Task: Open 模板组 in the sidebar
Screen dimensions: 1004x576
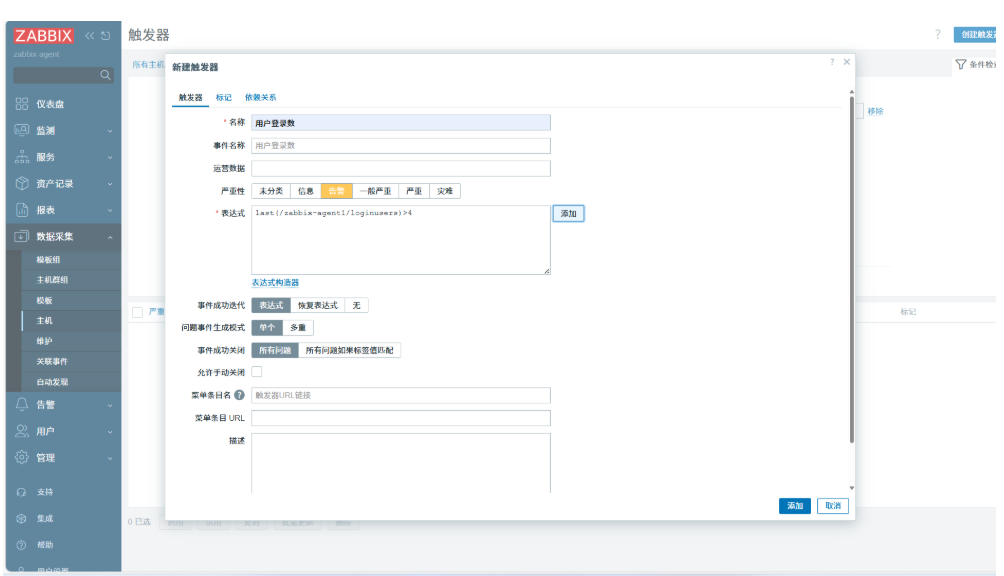Action: 48,260
